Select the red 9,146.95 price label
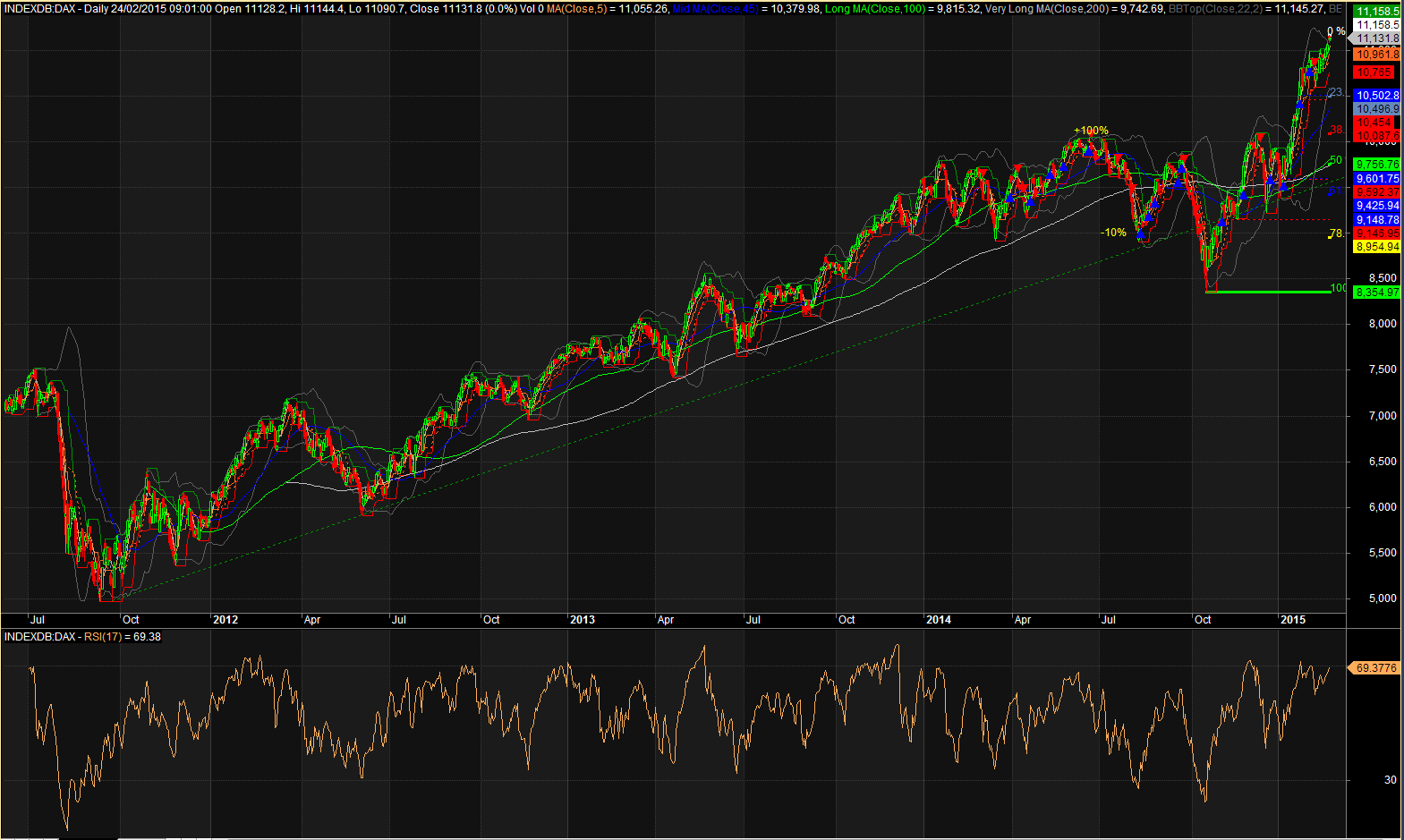Viewport: 1404px width, 840px height. coord(1377,233)
